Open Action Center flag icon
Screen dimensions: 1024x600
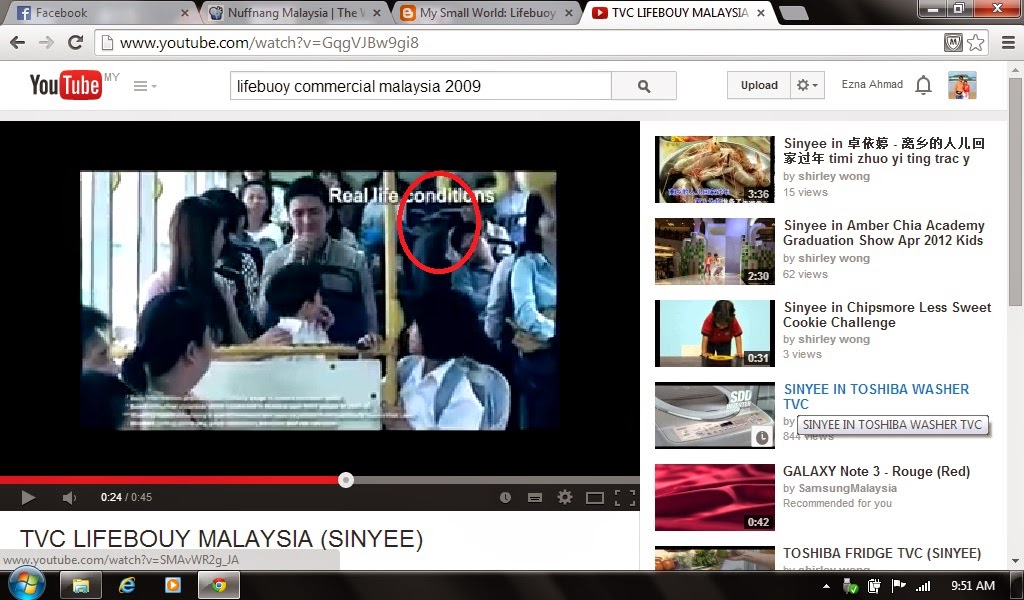(898, 586)
